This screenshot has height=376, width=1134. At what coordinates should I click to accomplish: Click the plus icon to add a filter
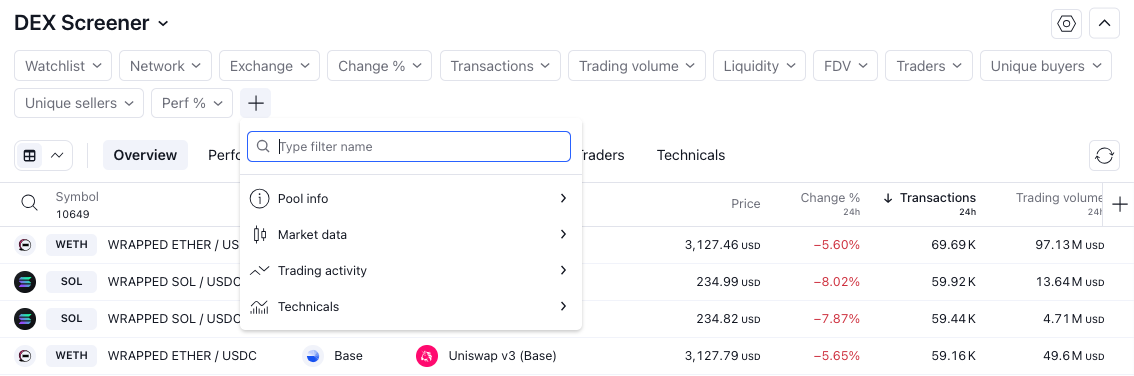tap(255, 103)
